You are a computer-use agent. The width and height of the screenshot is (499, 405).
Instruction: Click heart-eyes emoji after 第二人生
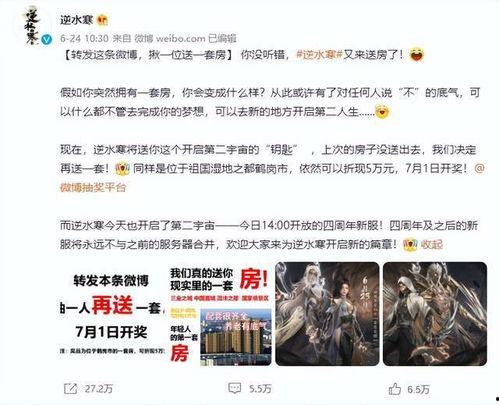382,112
